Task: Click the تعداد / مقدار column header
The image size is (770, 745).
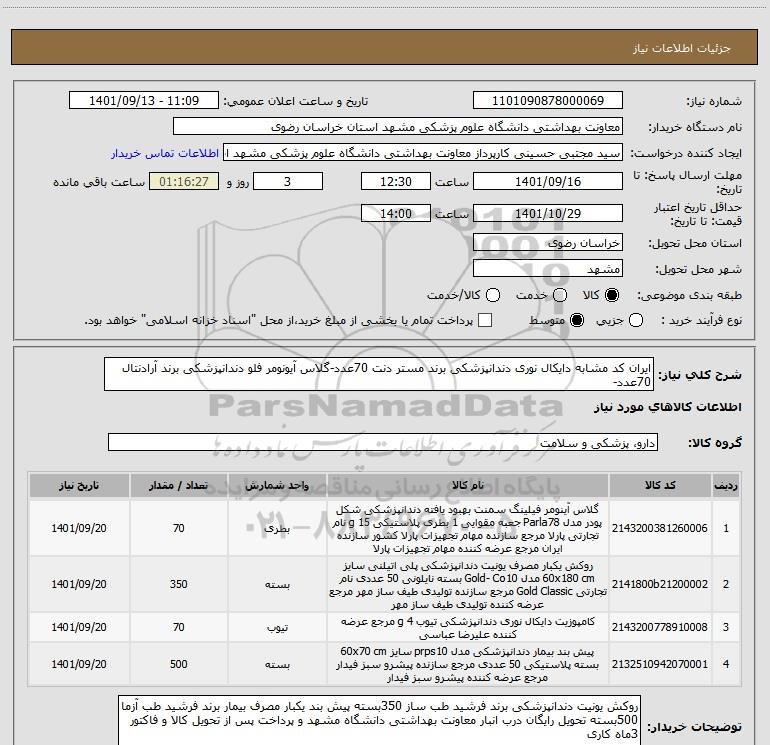Action: point(179,485)
